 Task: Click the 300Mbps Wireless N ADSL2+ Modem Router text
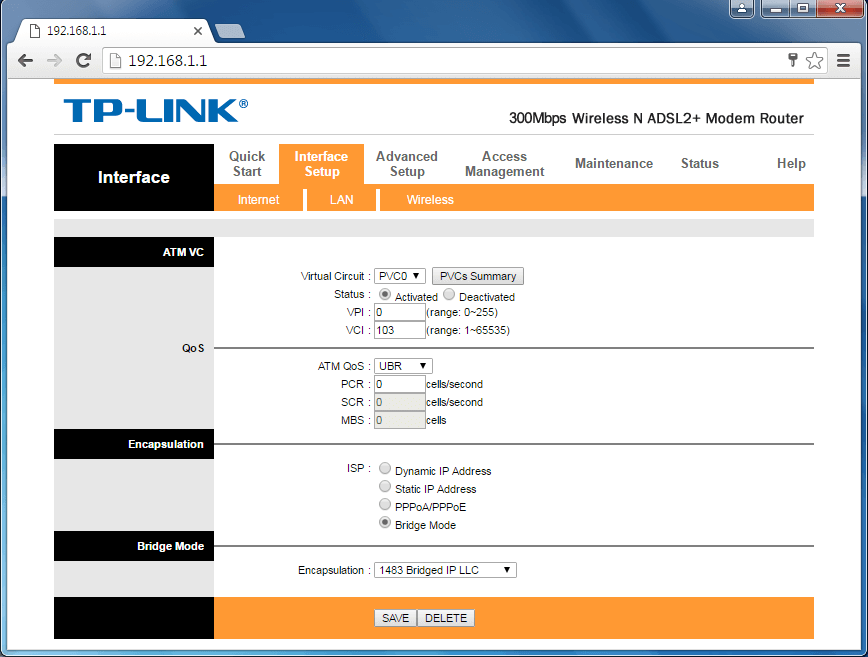[656, 118]
